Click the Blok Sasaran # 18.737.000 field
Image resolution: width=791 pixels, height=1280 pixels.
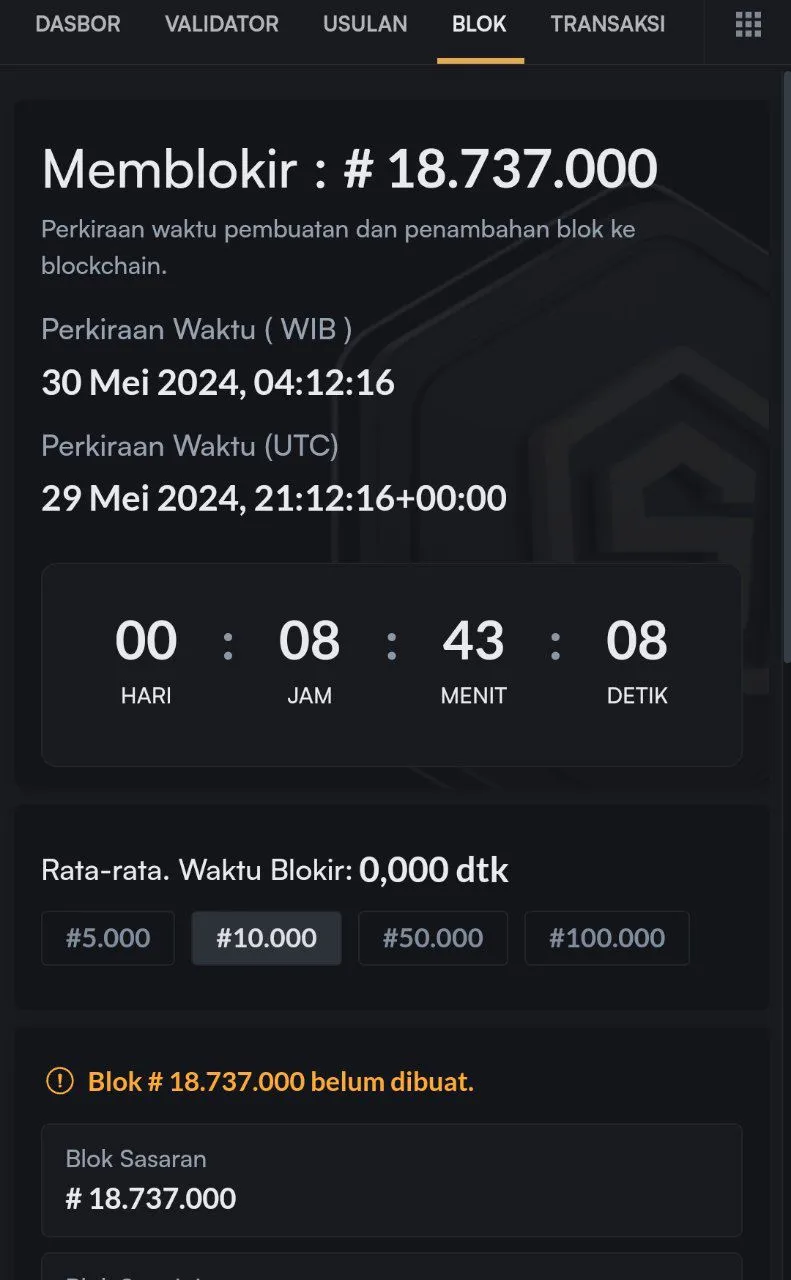(x=392, y=1180)
